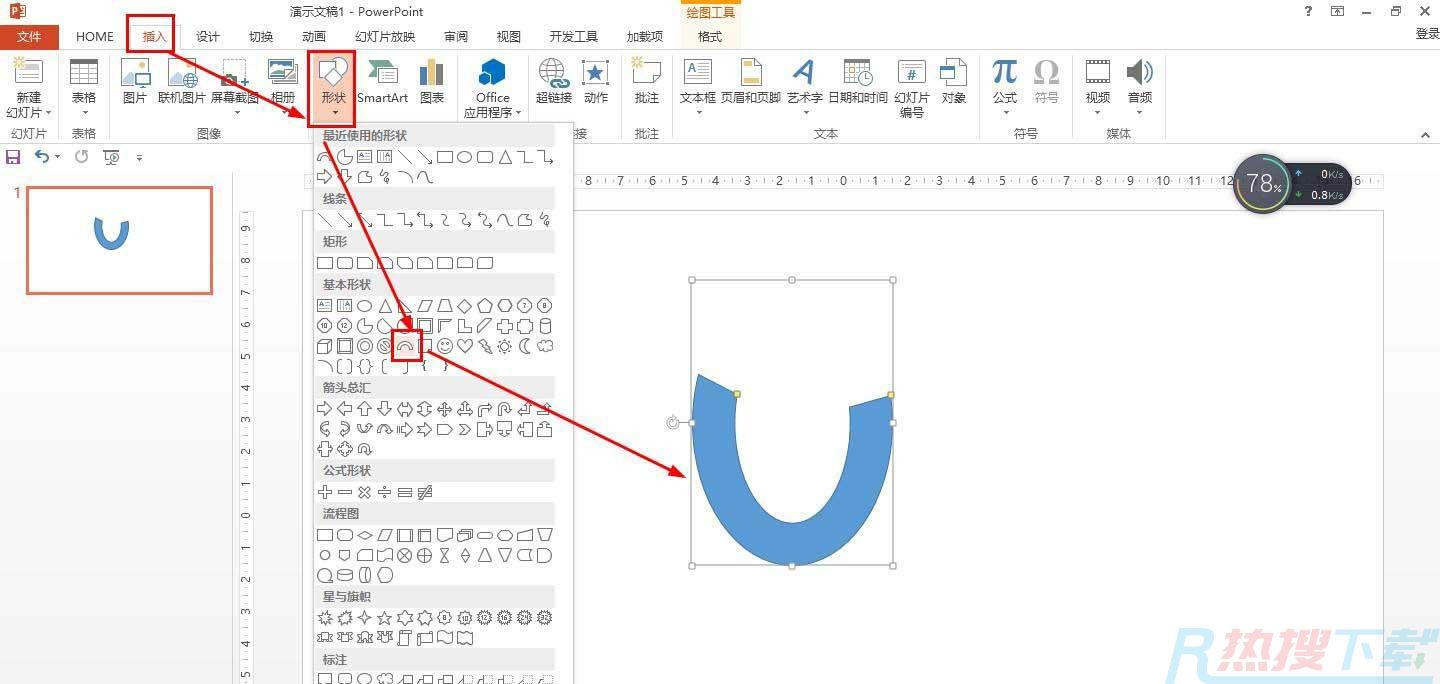Switch to the 设计 design tab
1440x684 pixels.
pyautogui.click(x=208, y=37)
